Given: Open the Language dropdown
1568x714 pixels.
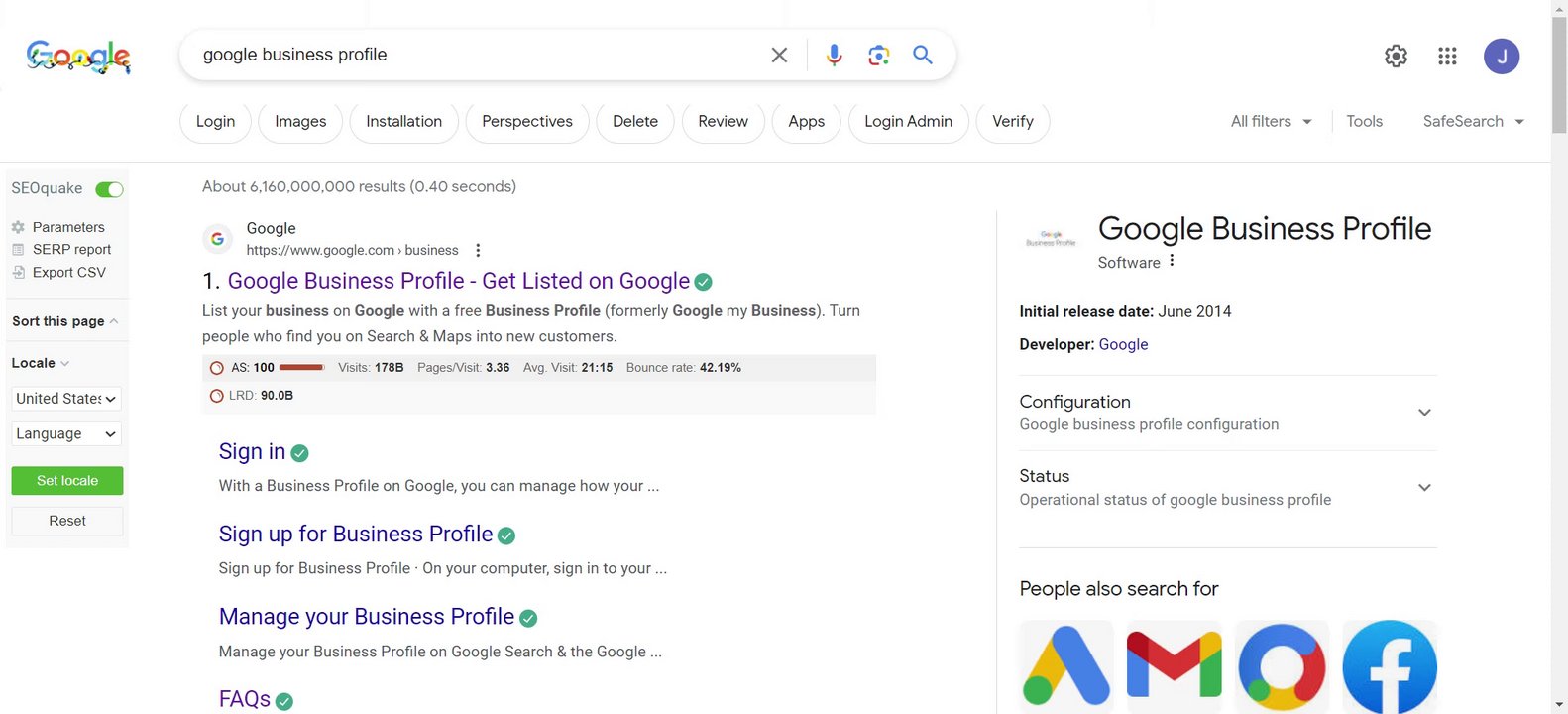Looking at the screenshot, I should [66, 434].
